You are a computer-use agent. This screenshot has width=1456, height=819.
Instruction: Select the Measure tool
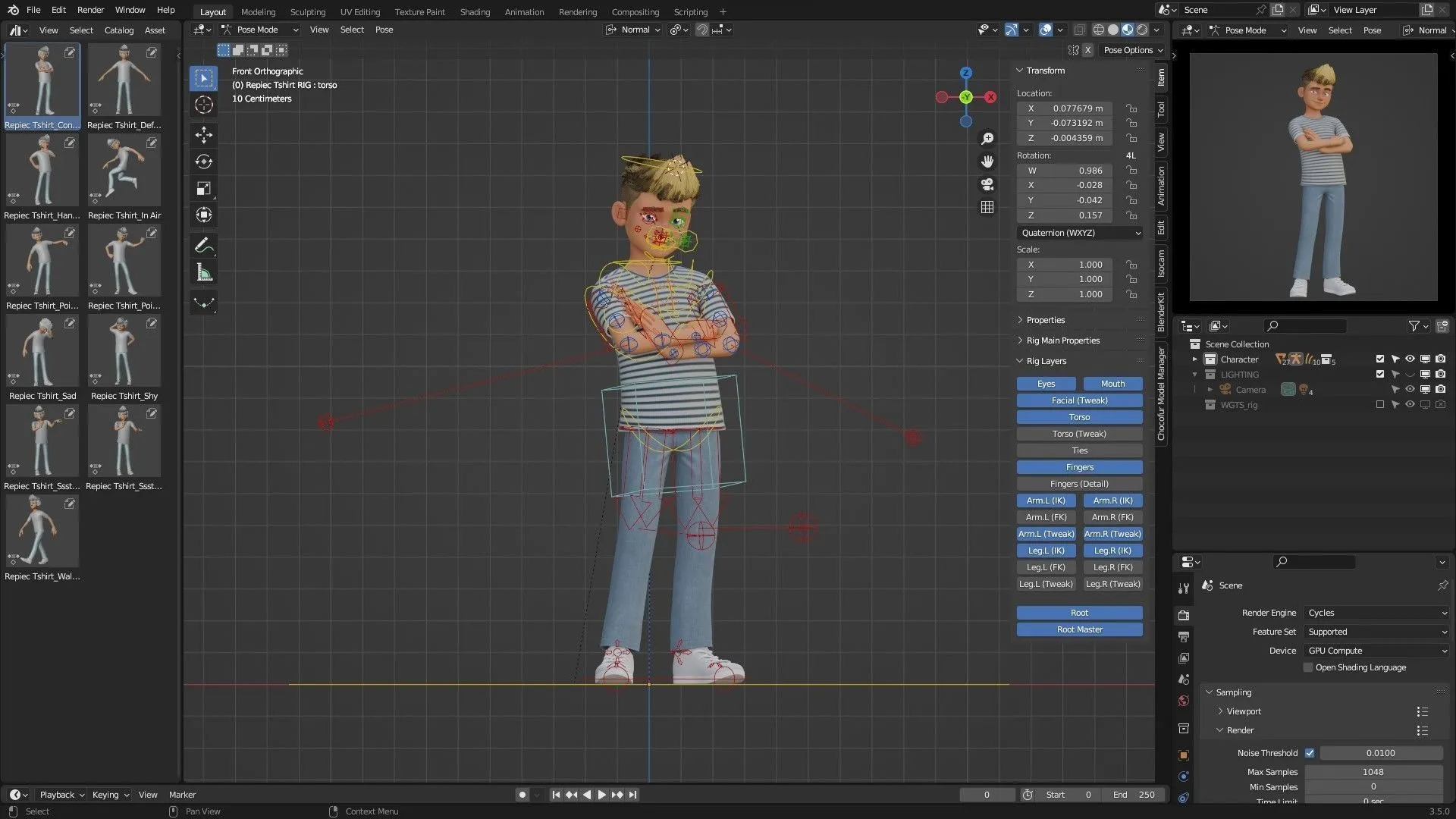point(203,271)
